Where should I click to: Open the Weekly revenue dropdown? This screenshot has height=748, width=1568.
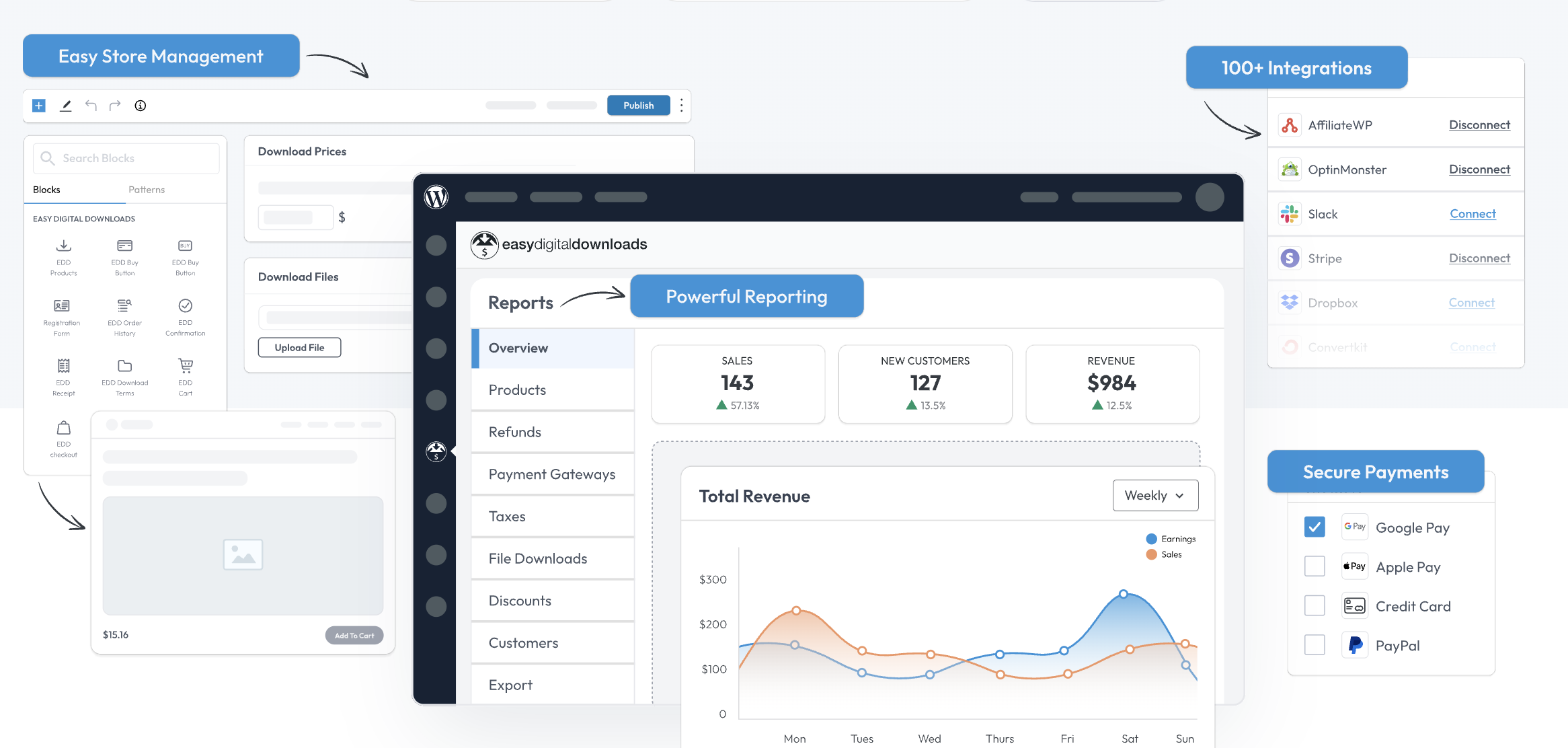(1155, 495)
